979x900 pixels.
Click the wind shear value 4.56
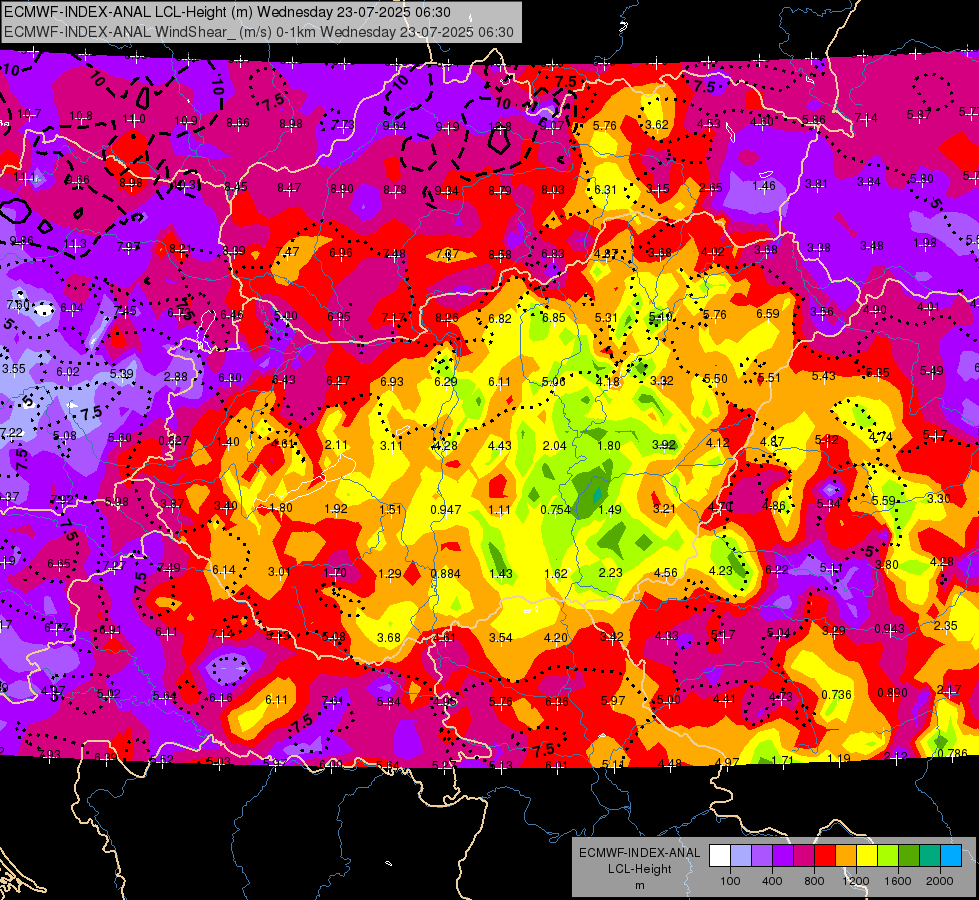point(666,572)
